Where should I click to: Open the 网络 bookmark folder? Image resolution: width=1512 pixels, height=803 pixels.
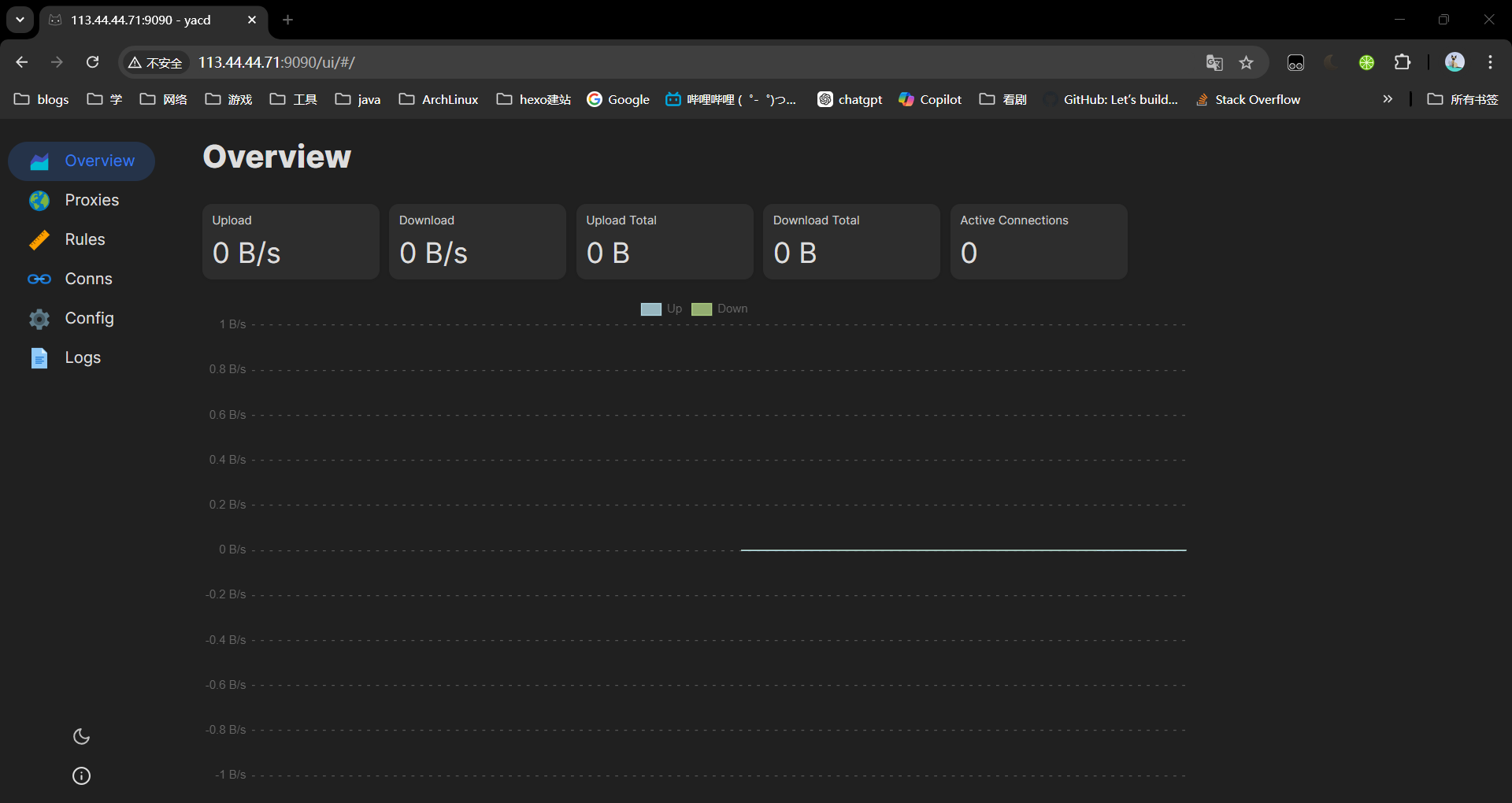point(164,99)
